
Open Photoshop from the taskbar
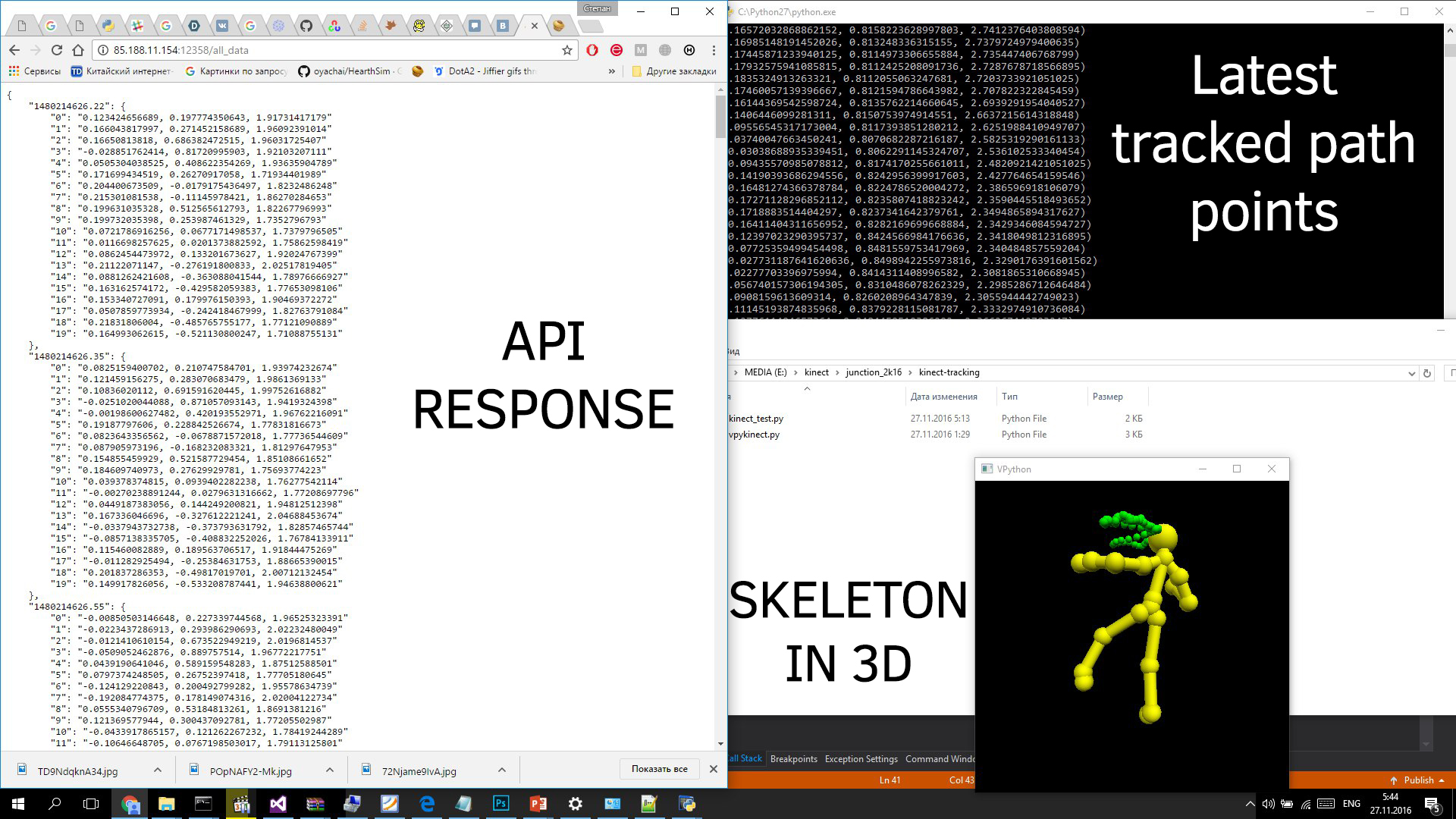coord(500,804)
